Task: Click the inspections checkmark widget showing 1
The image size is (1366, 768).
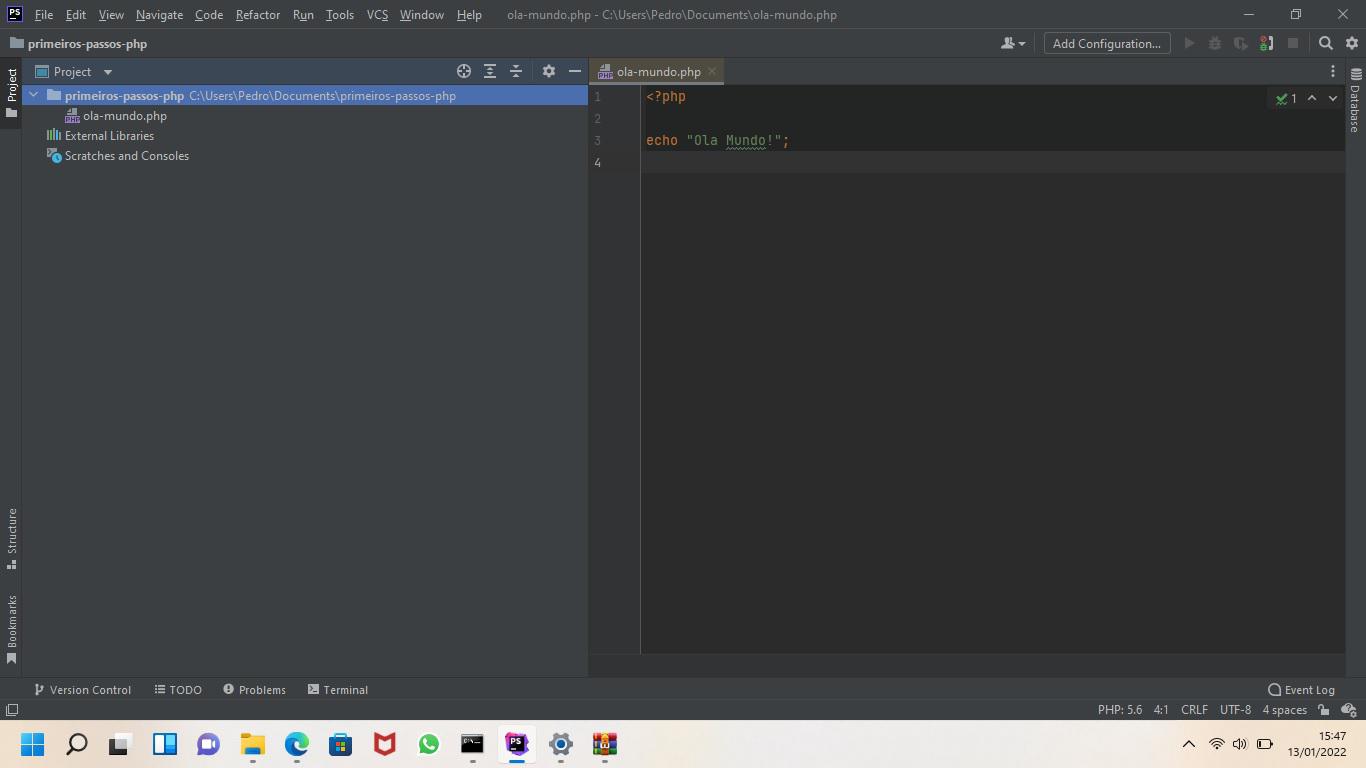Action: coord(1286,98)
